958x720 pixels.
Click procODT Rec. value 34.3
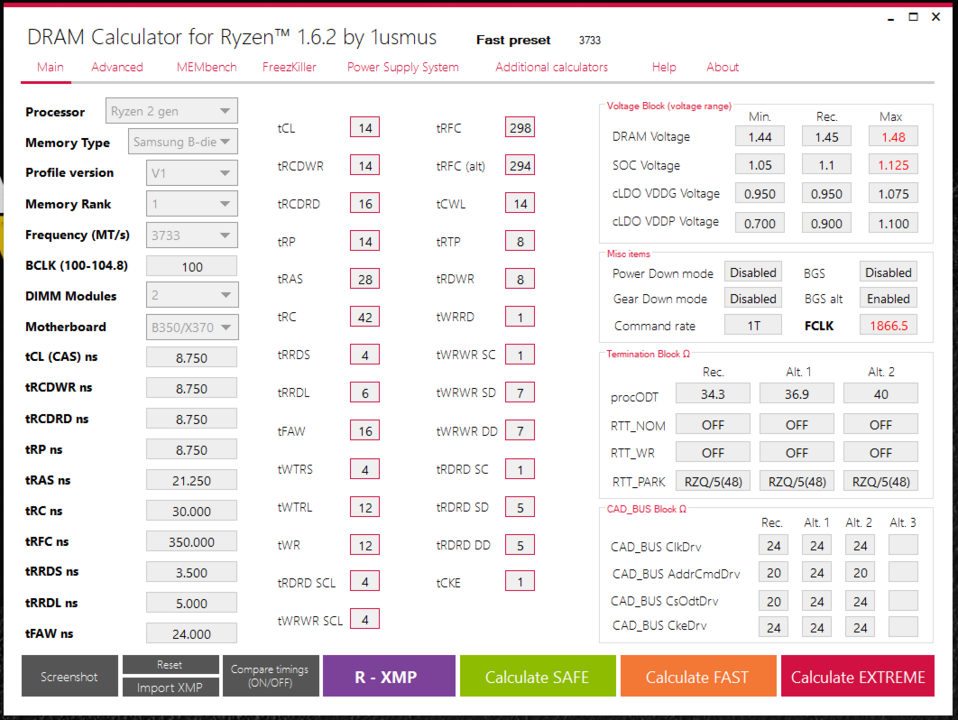coord(713,394)
